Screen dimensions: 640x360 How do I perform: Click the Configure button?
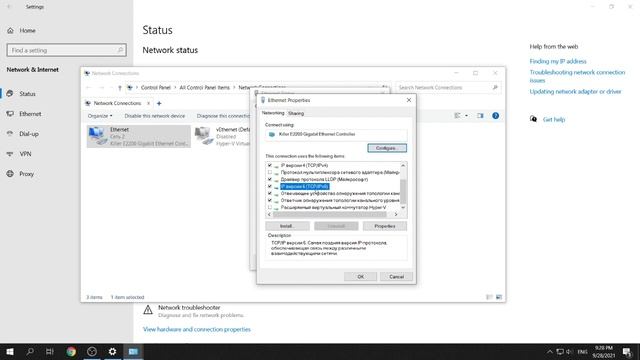point(387,148)
